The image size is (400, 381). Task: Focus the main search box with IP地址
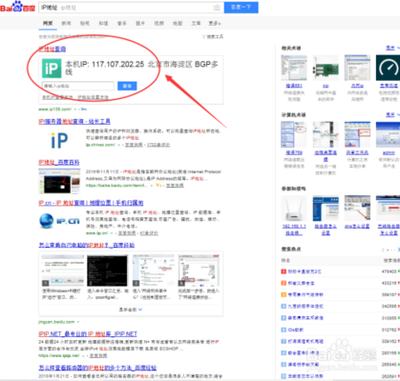tap(132, 7)
